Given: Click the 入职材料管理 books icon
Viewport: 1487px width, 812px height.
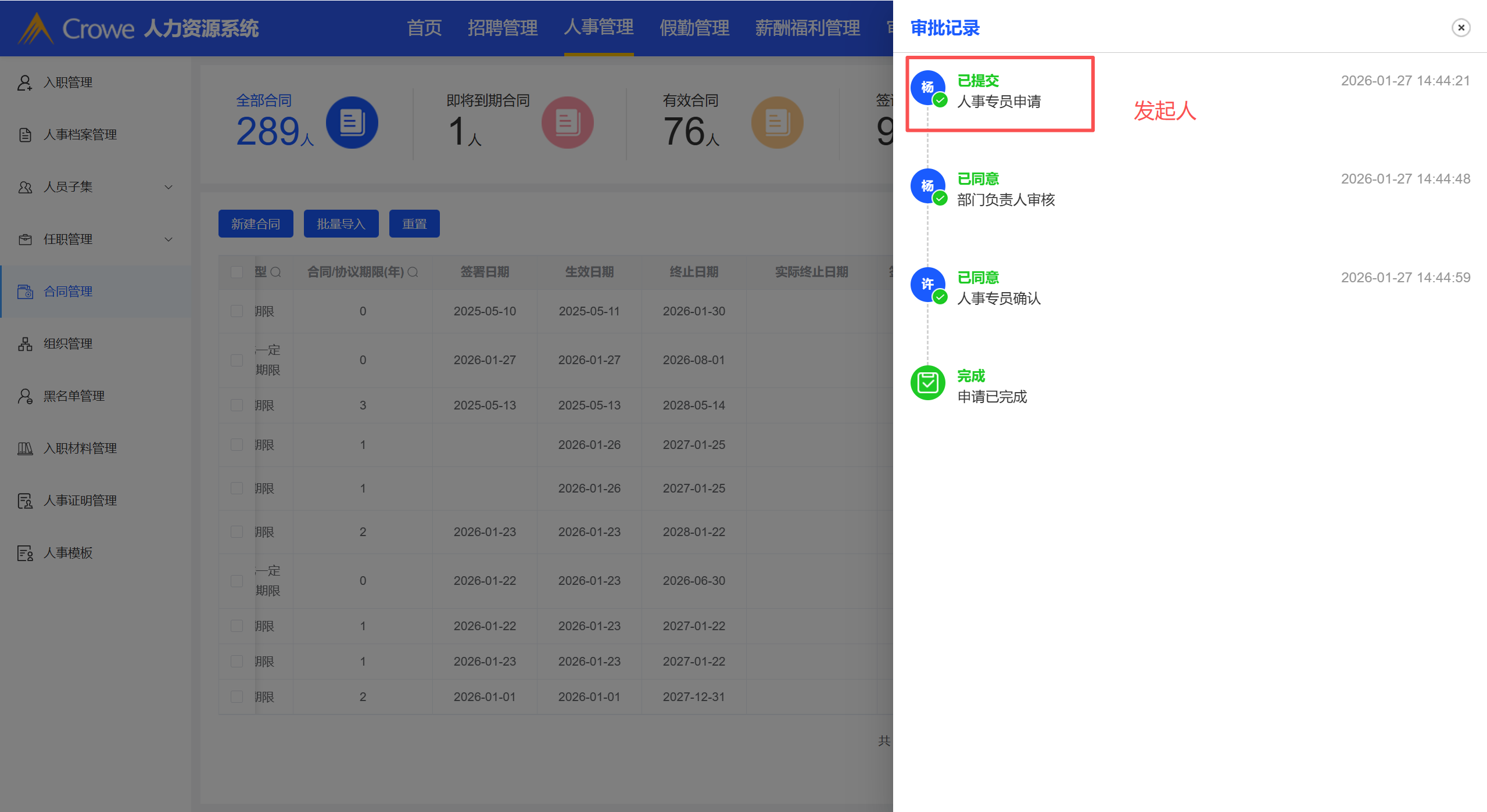Looking at the screenshot, I should point(24,448).
